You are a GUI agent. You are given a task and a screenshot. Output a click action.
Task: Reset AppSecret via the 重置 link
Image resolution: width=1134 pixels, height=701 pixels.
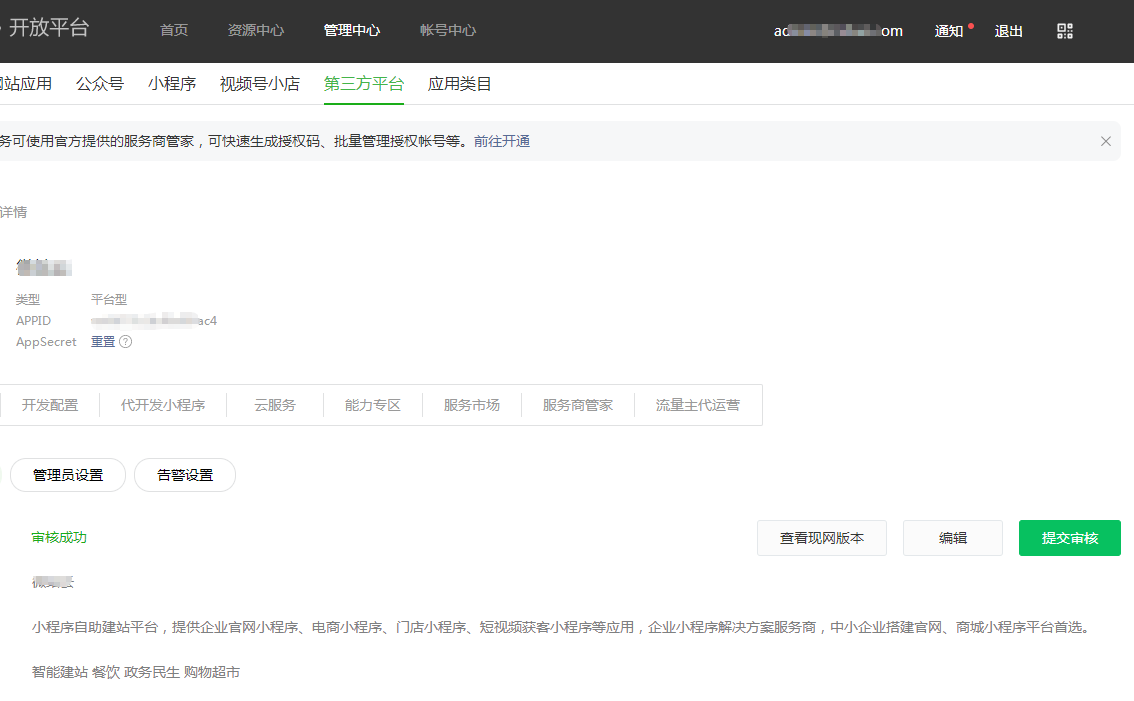tap(101, 341)
